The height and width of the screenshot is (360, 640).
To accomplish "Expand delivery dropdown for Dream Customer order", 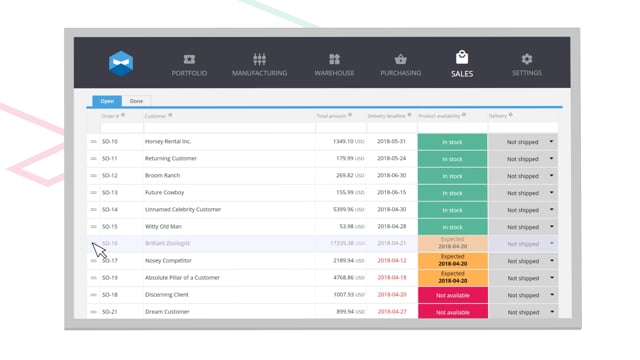I will point(552,312).
